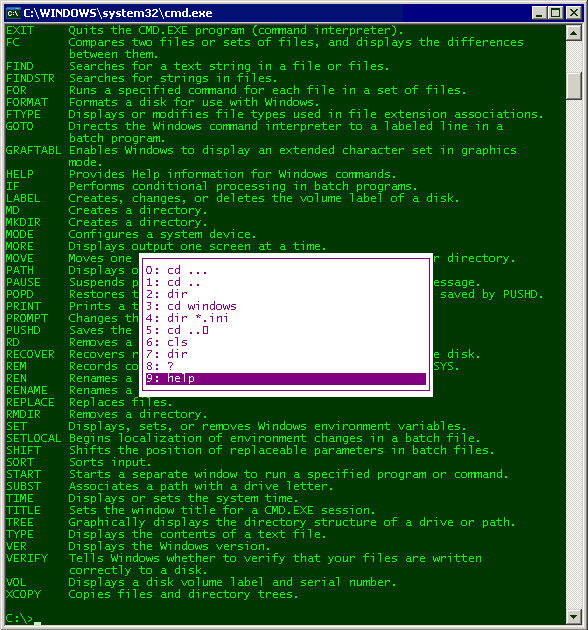The width and height of the screenshot is (588, 630).
Task: Minimize the cmd.exe window
Action: click(539, 13)
